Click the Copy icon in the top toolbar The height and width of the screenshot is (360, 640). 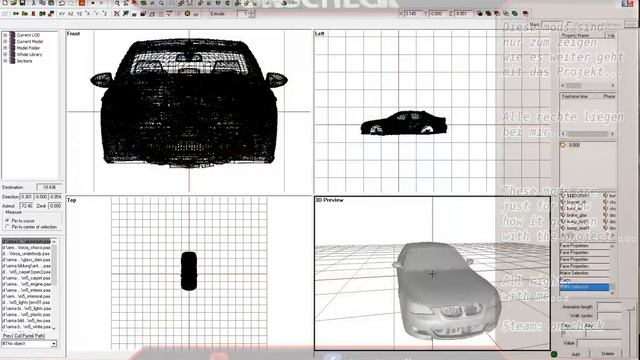[x=42, y=3]
